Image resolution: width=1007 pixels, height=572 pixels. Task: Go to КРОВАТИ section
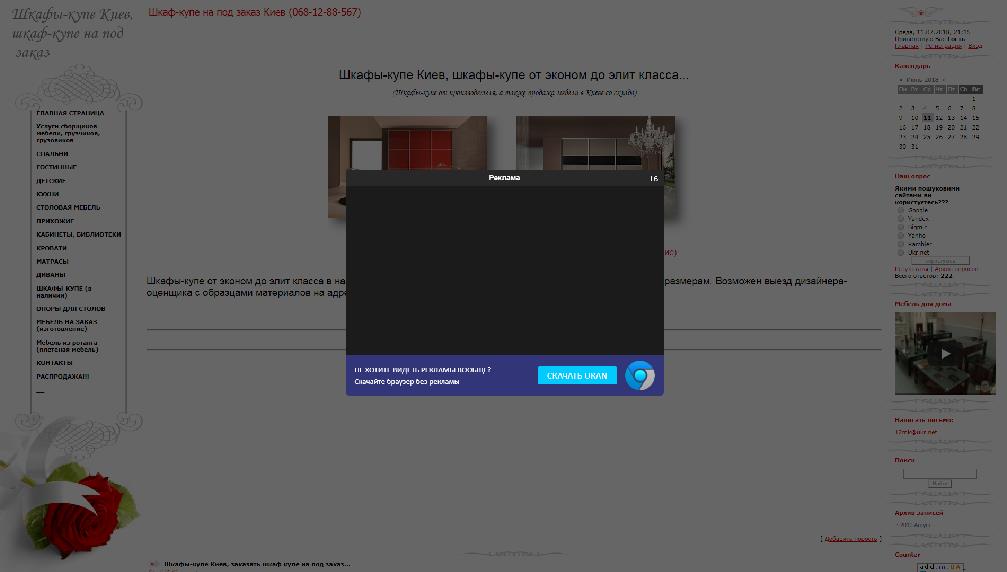(51, 248)
